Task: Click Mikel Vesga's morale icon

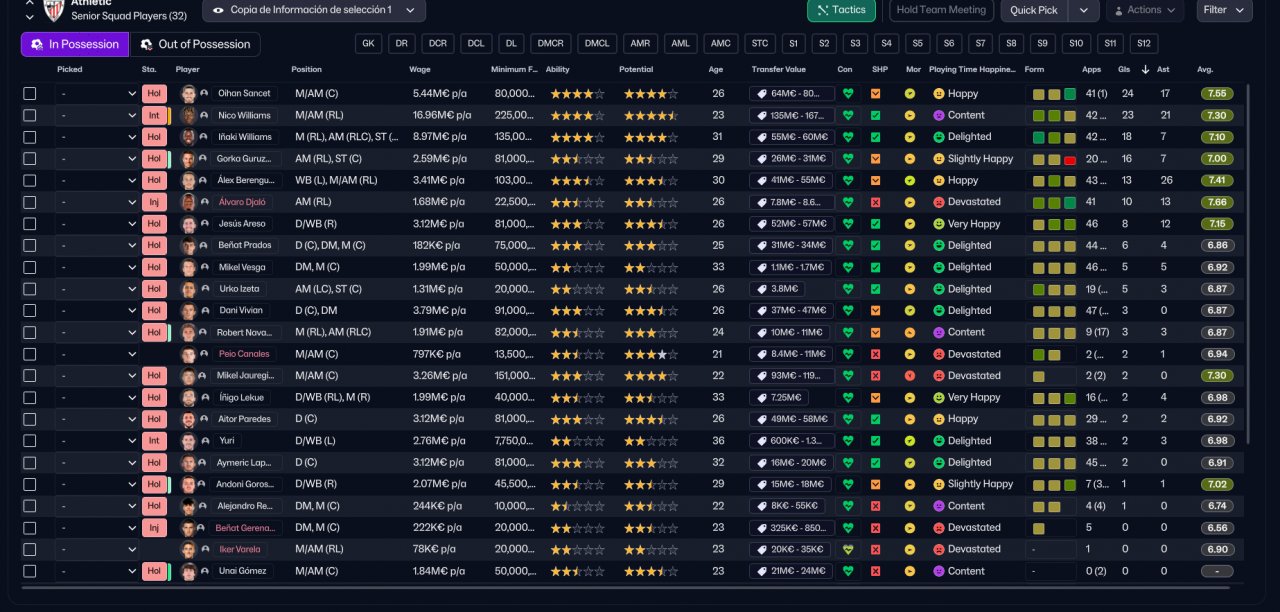Action: pyautogui.click(x=910, y=267)
